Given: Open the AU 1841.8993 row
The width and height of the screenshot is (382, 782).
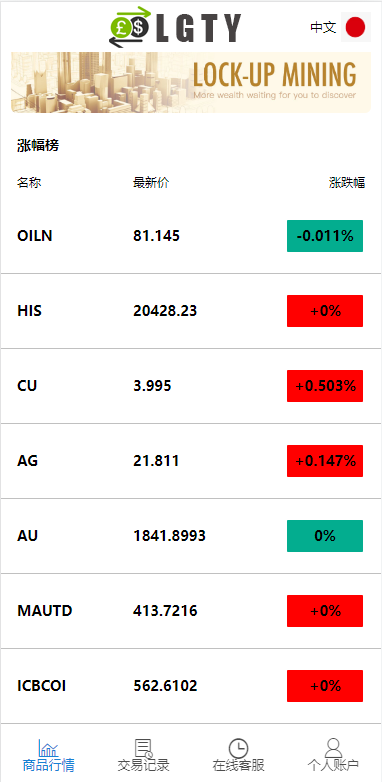Looking at the screenshot, I should coord(191,536).
